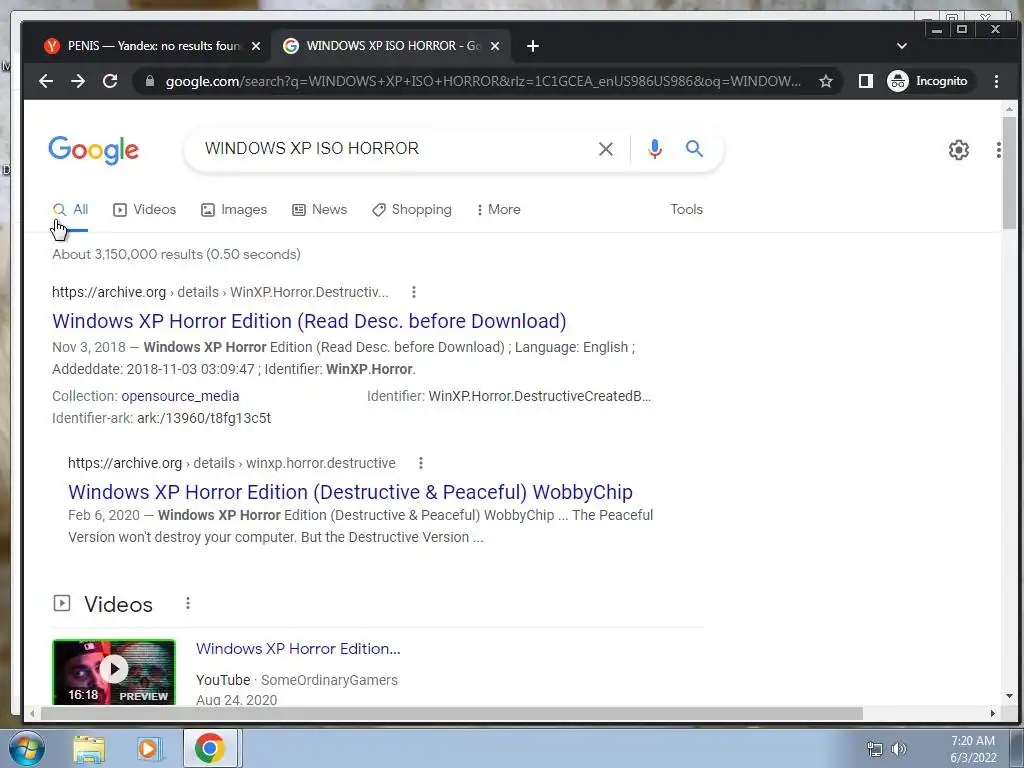1024x768 pixels.
Task: Submit search with magnifier icon
Action: pos(694,149)
